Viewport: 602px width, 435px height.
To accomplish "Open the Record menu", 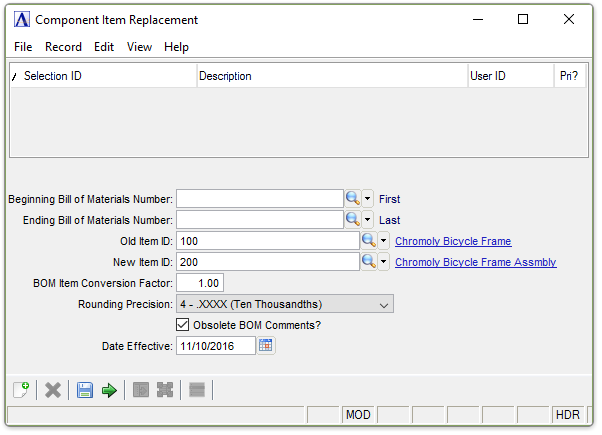I will (63, 47).
